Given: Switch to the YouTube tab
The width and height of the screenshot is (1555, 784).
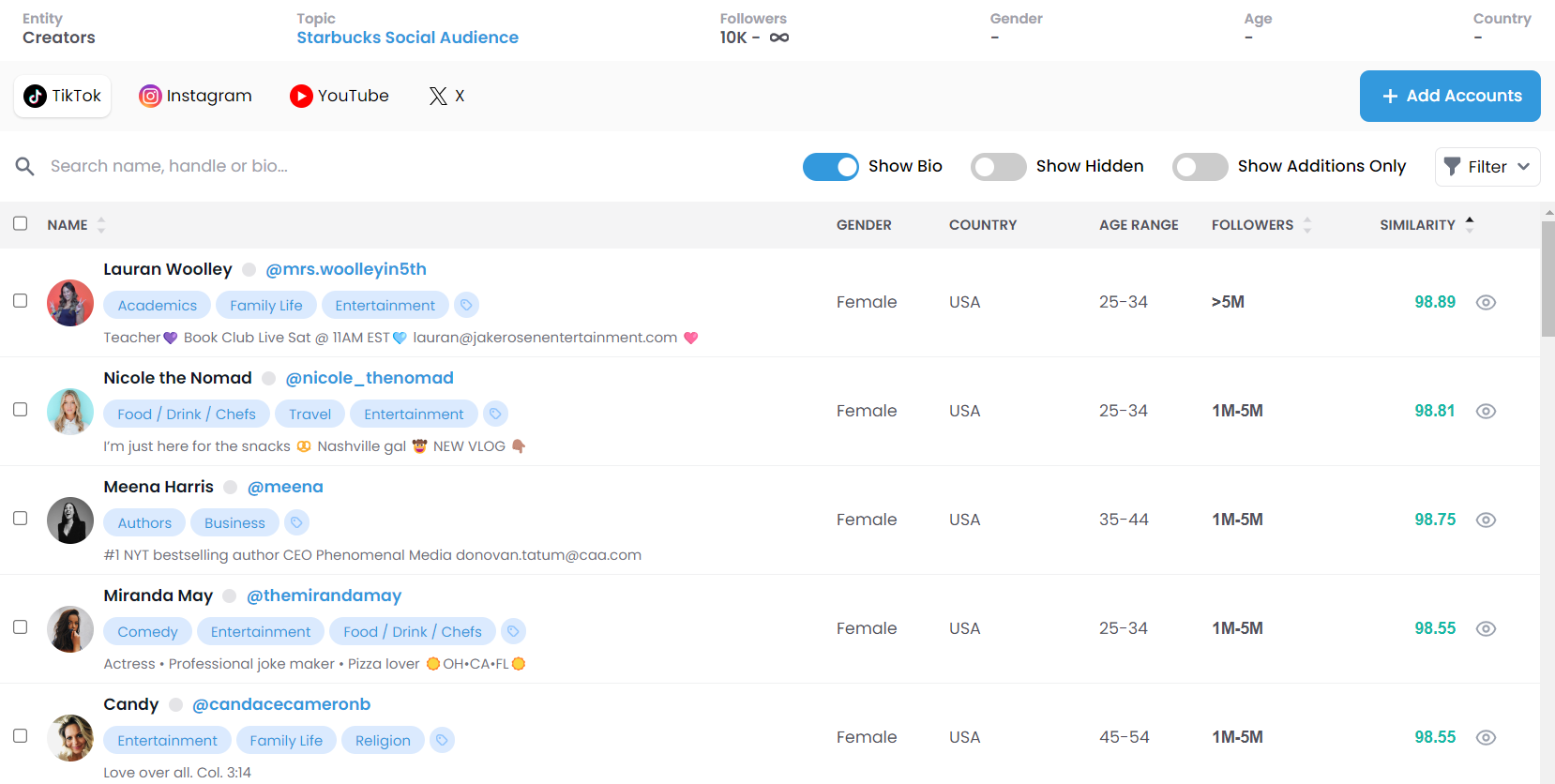Looking at the screenshot, I should pyautogui.click(x=340, y=96).
